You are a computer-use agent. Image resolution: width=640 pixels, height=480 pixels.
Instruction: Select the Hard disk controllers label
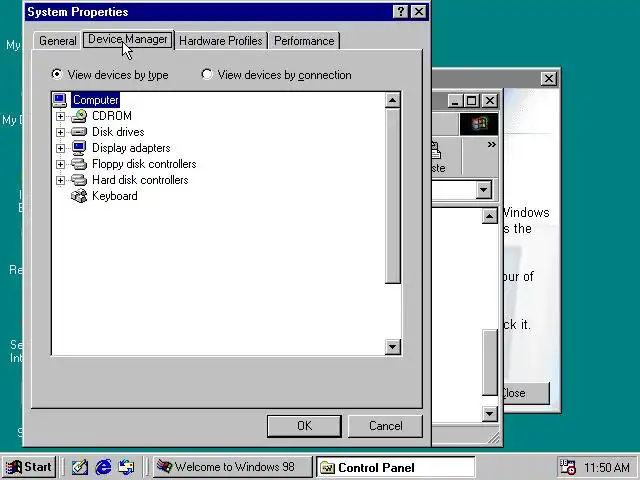coord(140,180)
